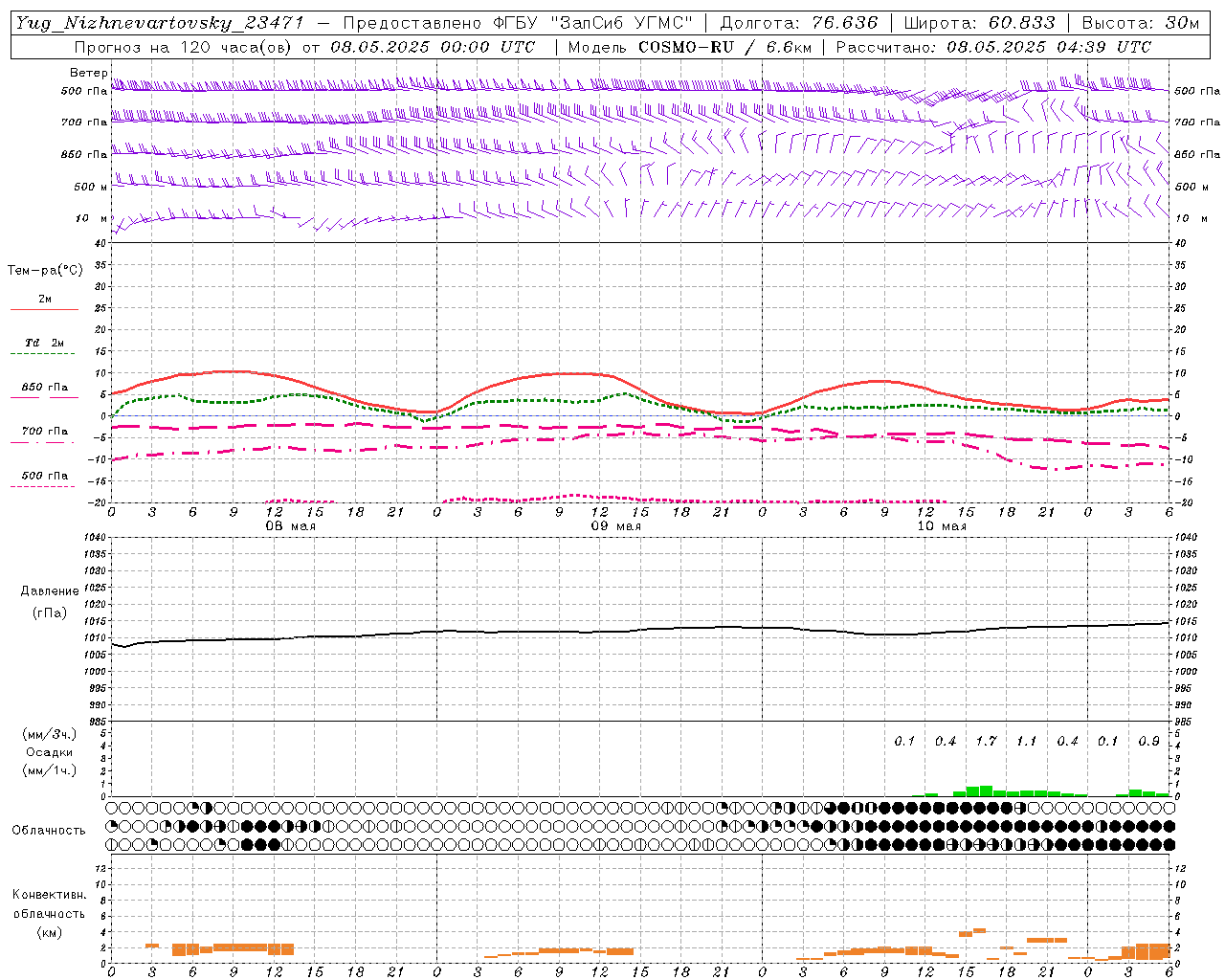
Task: Click the 1.1 precipitation value
Action: (x=1027, y=741)
